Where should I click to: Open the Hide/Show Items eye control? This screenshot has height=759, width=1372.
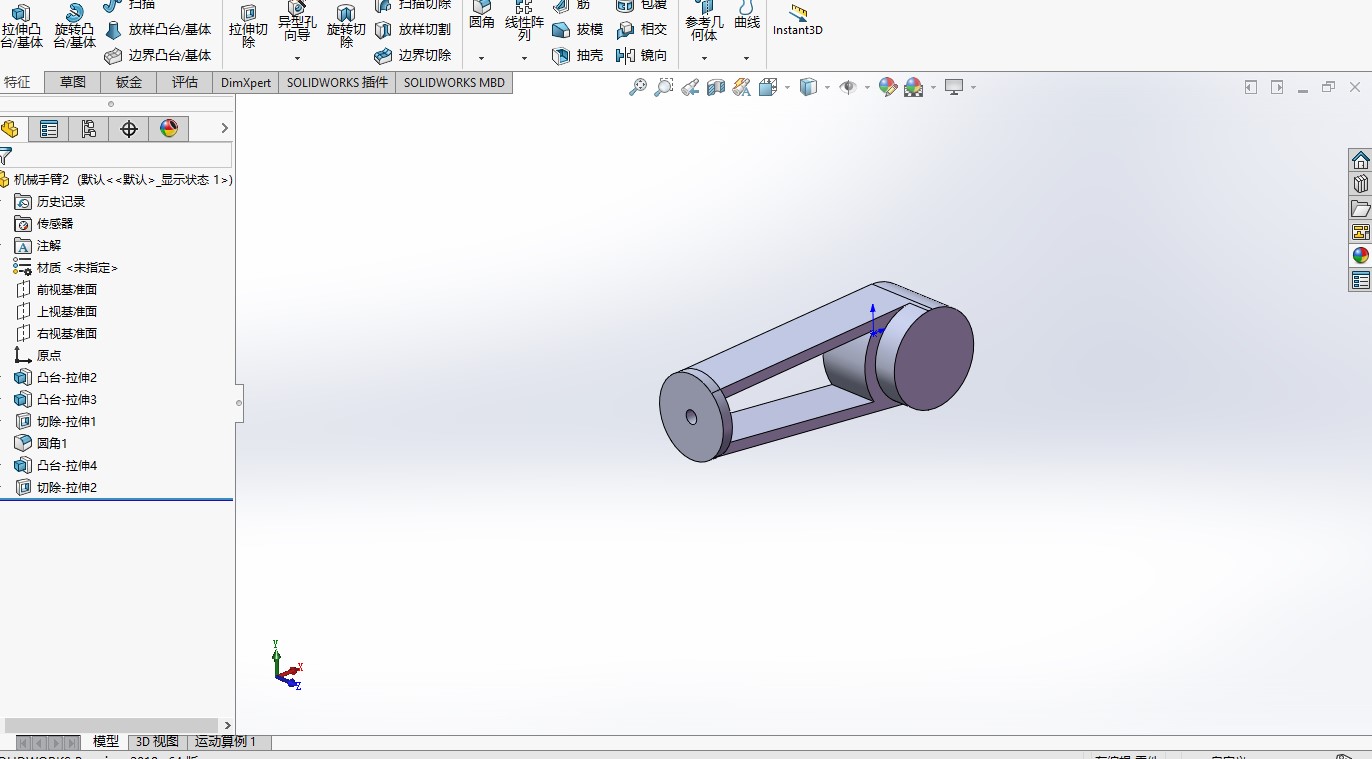click(847, 88)
